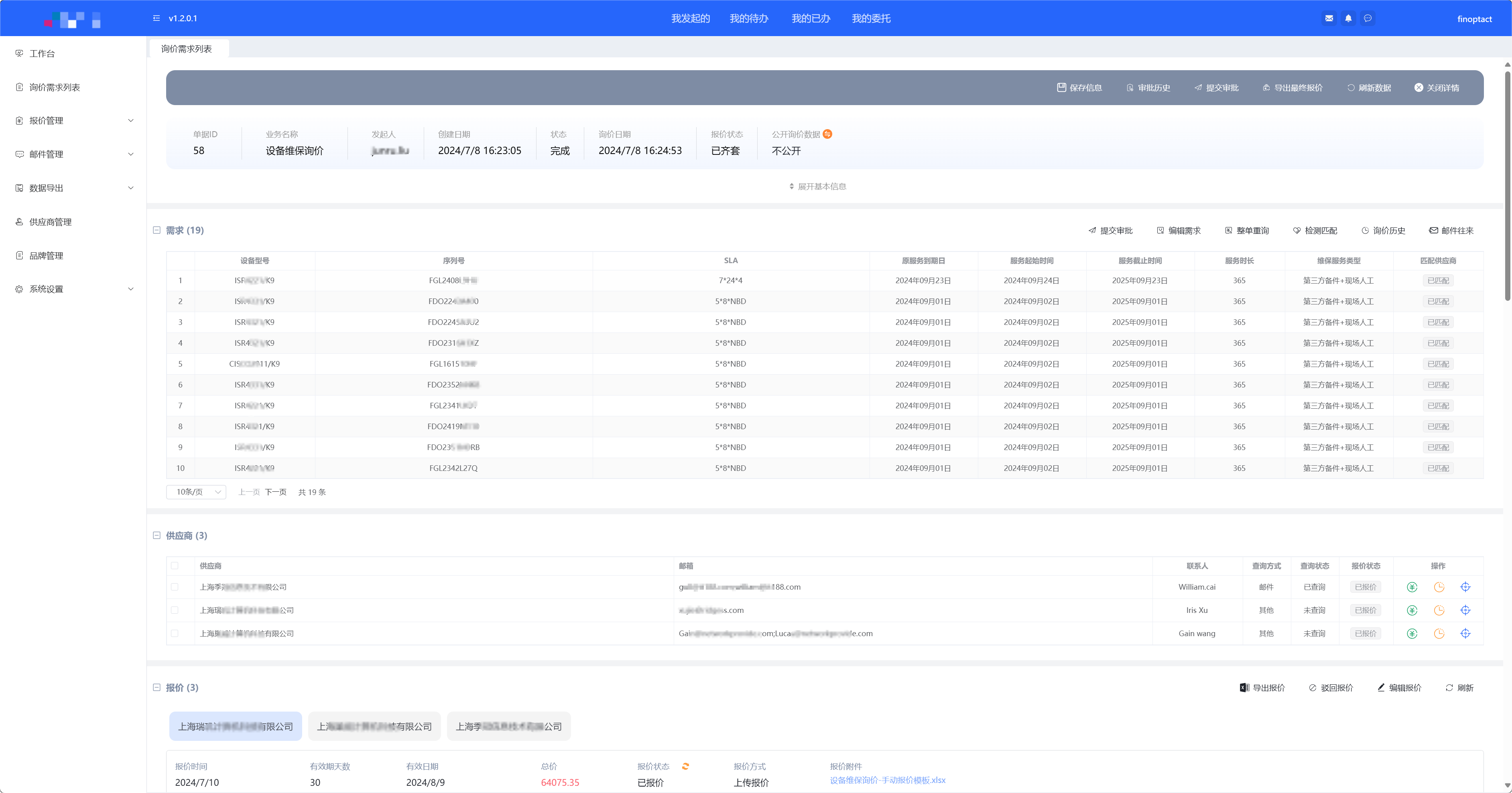Open the 10条/页 page size dropdown

point(197,492)
